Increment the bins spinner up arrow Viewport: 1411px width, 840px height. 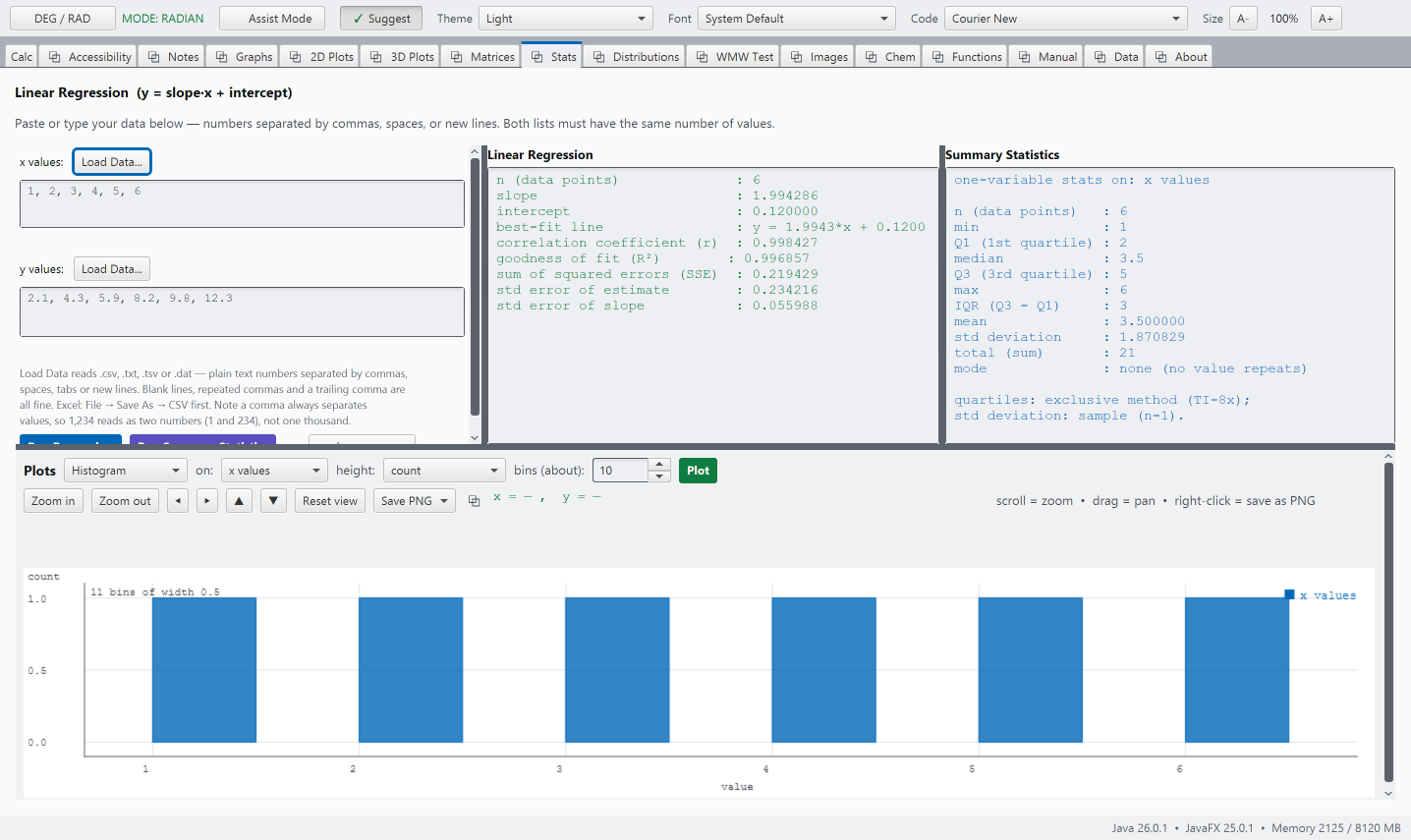click(x=660, y=465)
